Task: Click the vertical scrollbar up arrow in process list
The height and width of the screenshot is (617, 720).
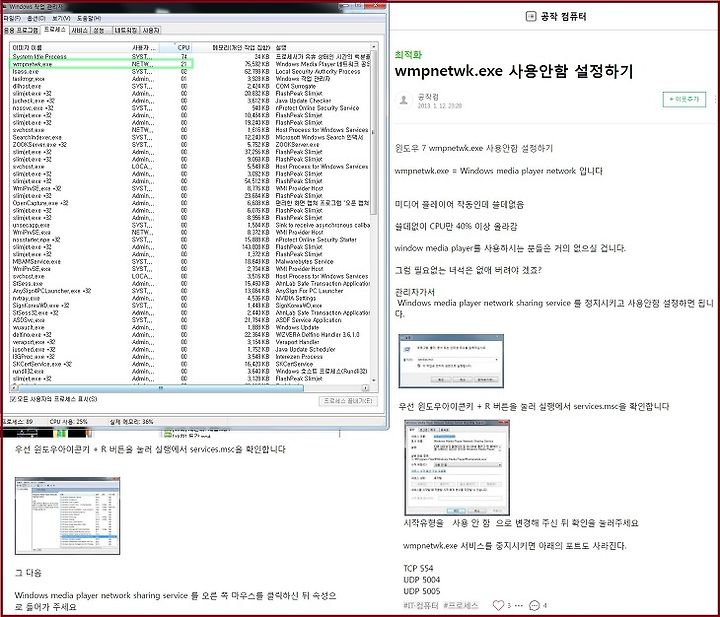Action: (x=374, y=47)
